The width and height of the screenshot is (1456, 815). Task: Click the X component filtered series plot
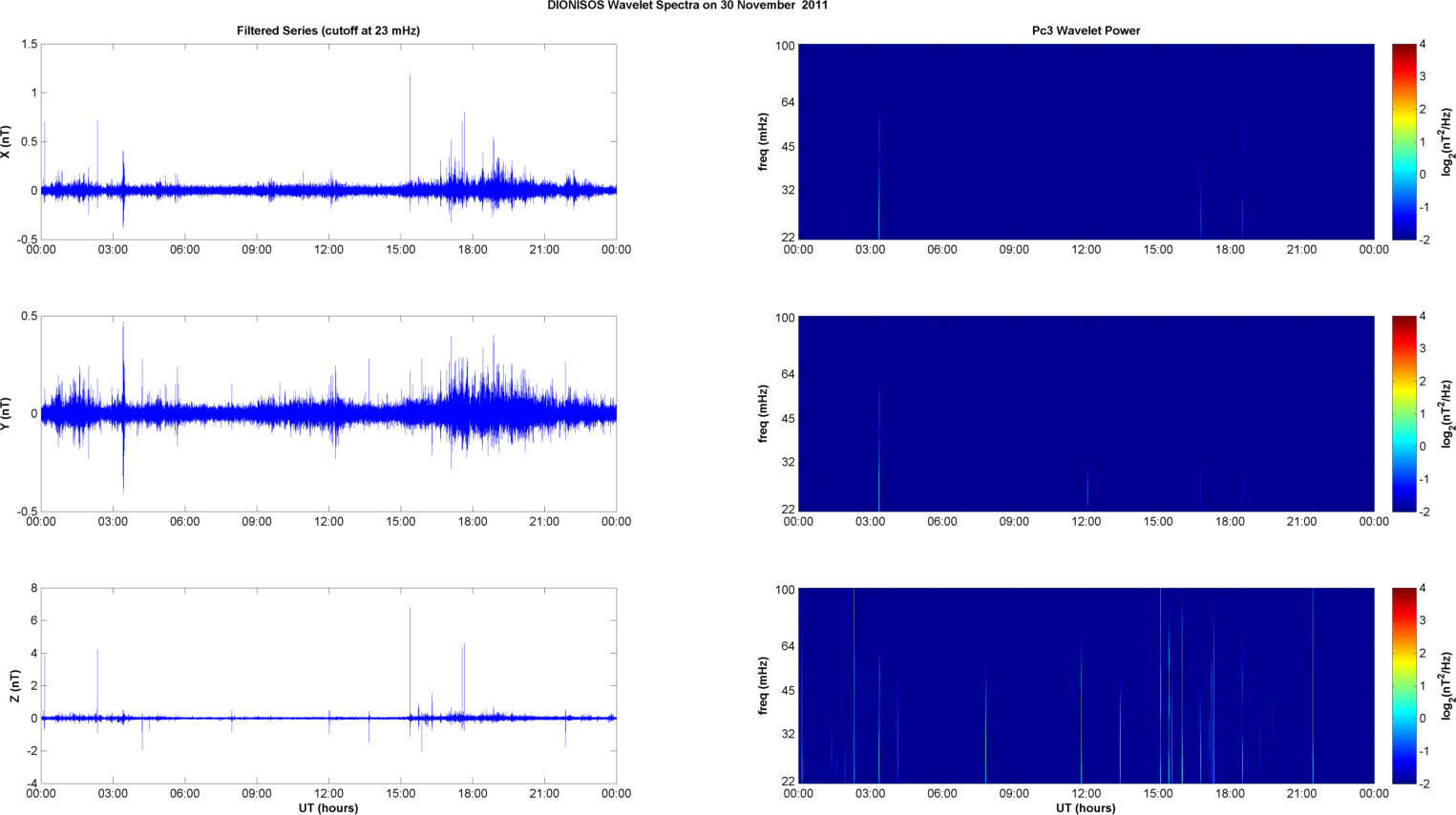328,142
